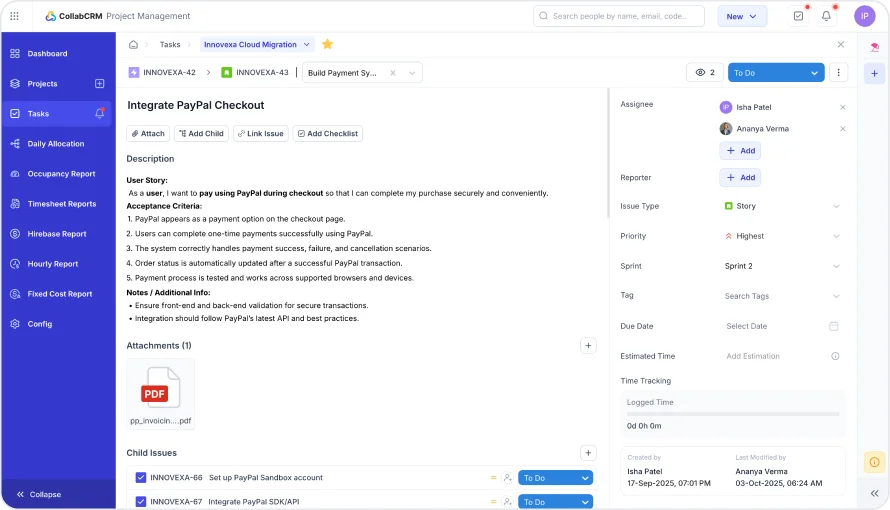Click the Logged Time progress bar
Screen dimensions: 890x510
[732, 414]
